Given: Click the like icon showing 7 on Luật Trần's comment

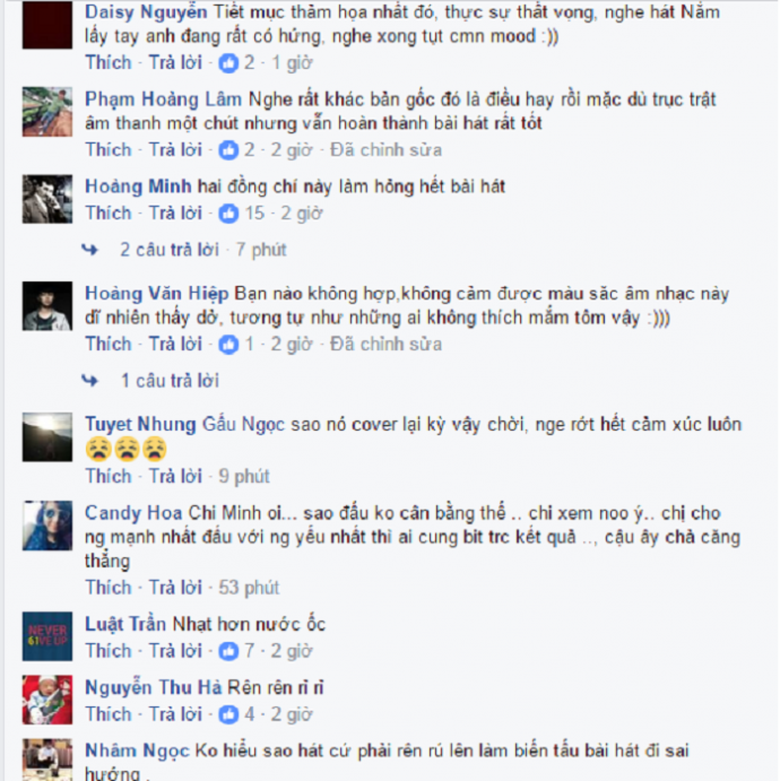Looking at the screenshot, I should click(229, 651).
